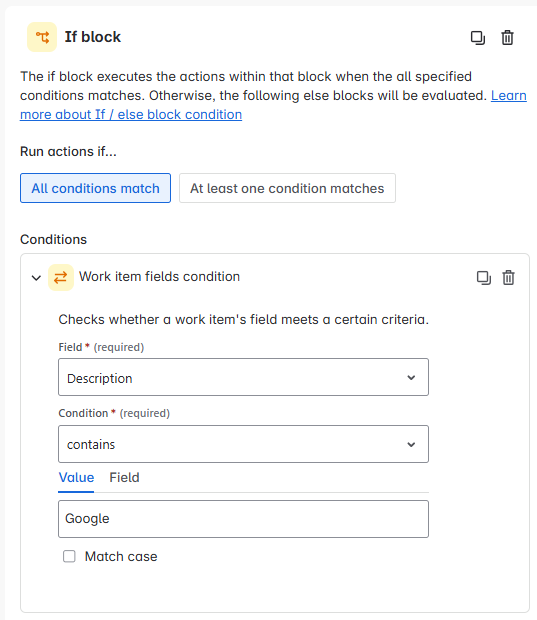Click the Description dropdown chevron arrow
The image size is (537, 620).
[x=411, y=378]
